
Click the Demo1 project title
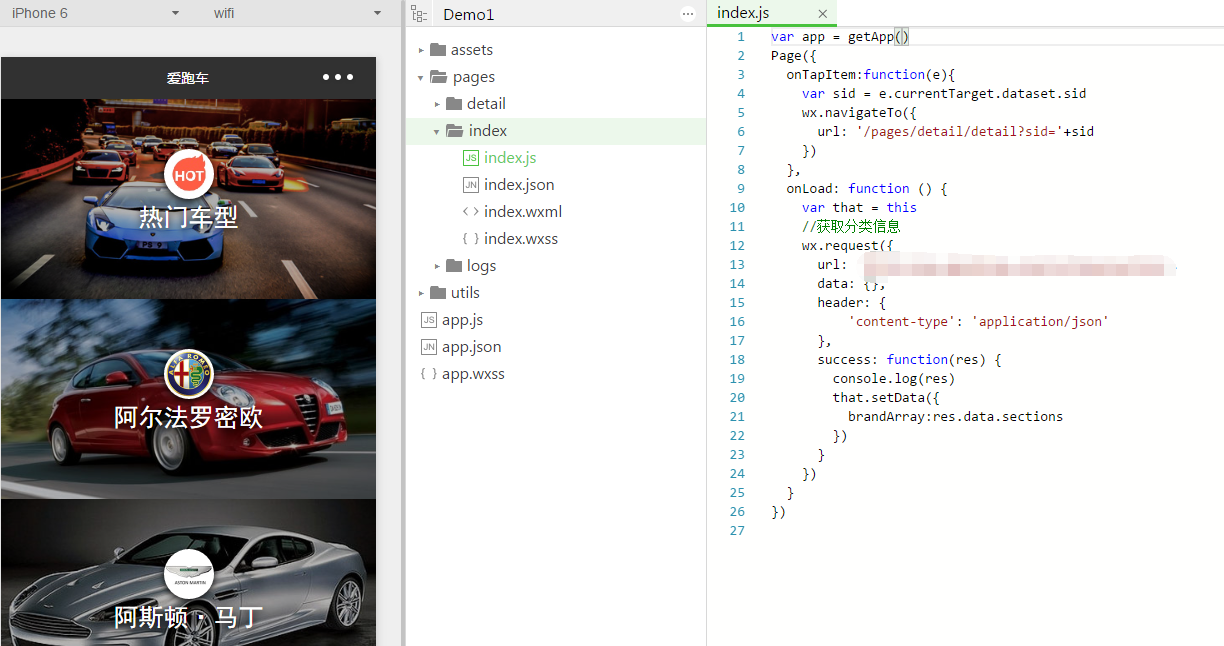click(469, 14)
